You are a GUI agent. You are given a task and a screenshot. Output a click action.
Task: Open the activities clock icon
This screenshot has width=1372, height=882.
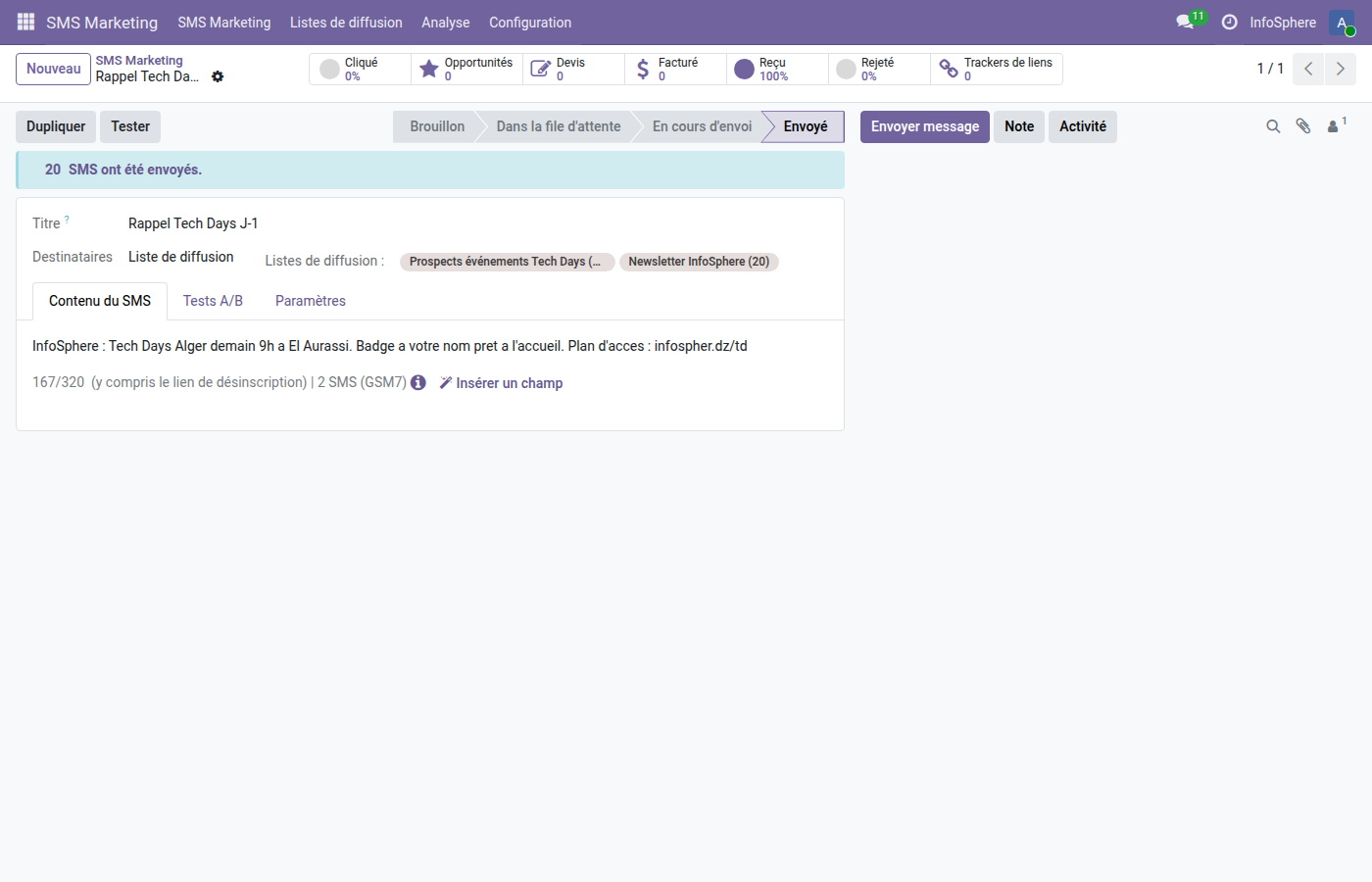click(1229, 22)
